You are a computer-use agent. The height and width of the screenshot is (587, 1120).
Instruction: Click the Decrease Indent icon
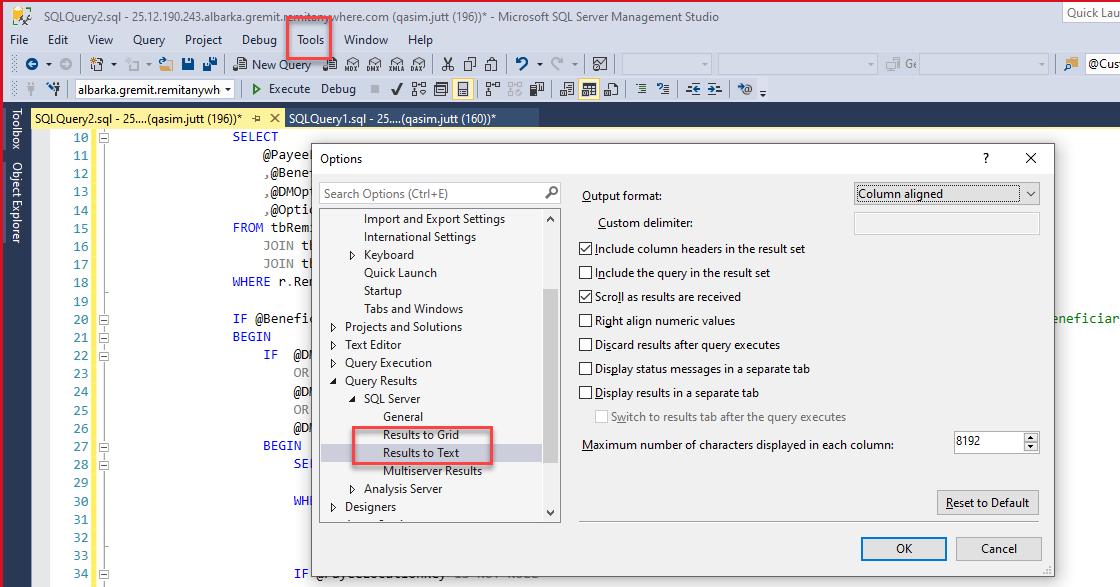[x=693, y=89]
